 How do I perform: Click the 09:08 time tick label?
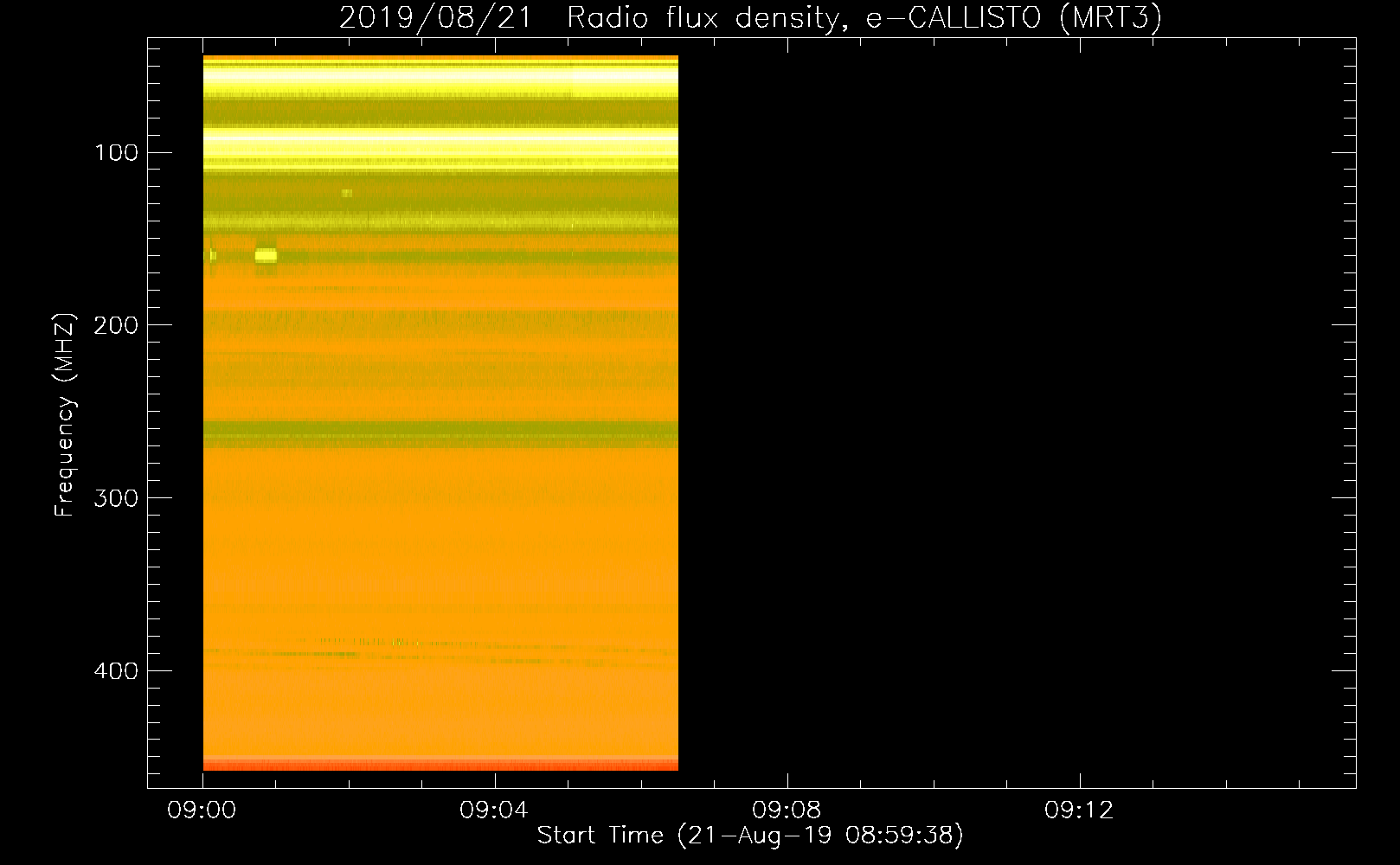787,811
